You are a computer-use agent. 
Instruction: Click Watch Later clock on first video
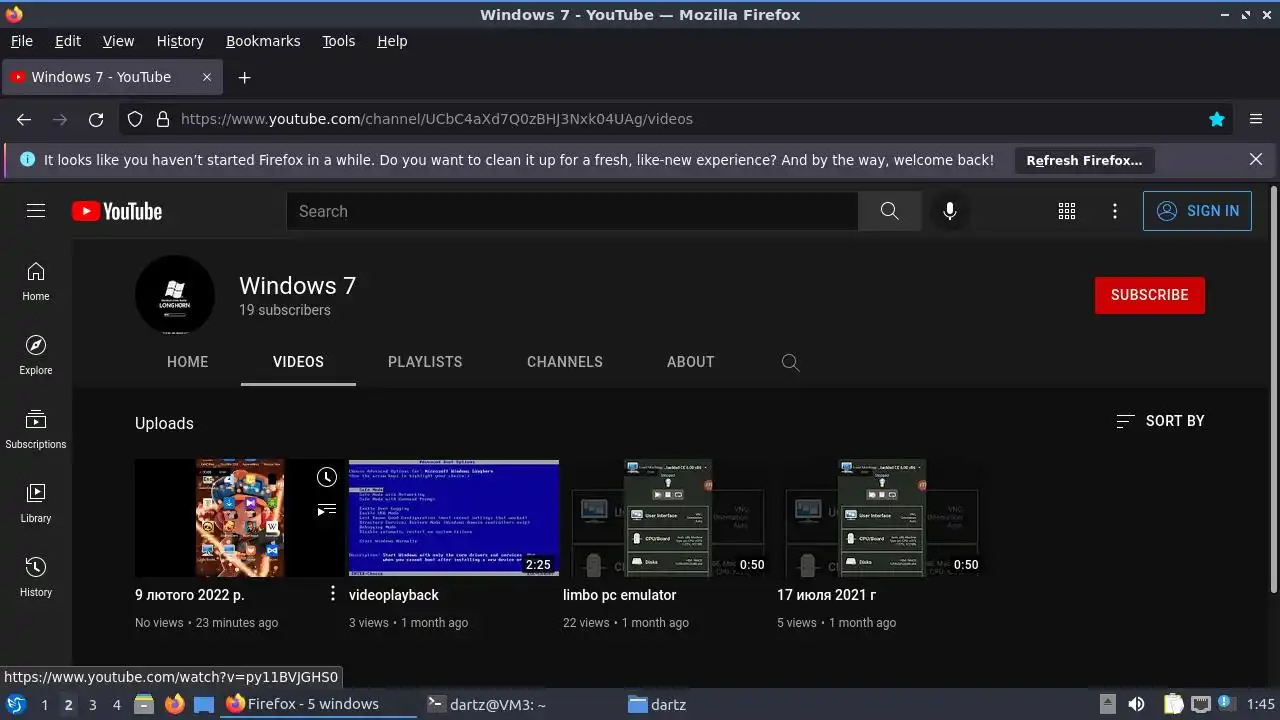point(327,477)
